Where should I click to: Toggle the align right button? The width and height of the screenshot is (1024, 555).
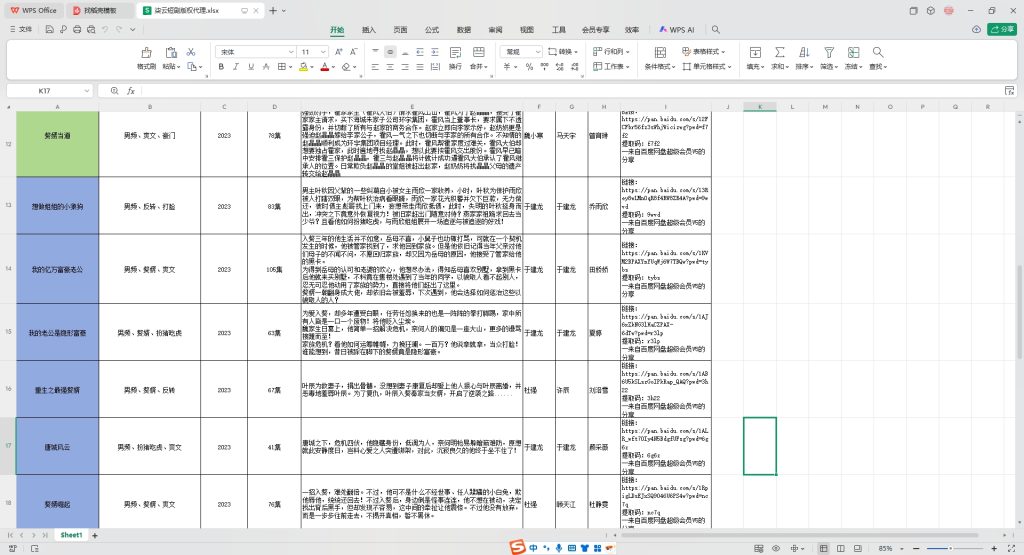coord(405,67)
